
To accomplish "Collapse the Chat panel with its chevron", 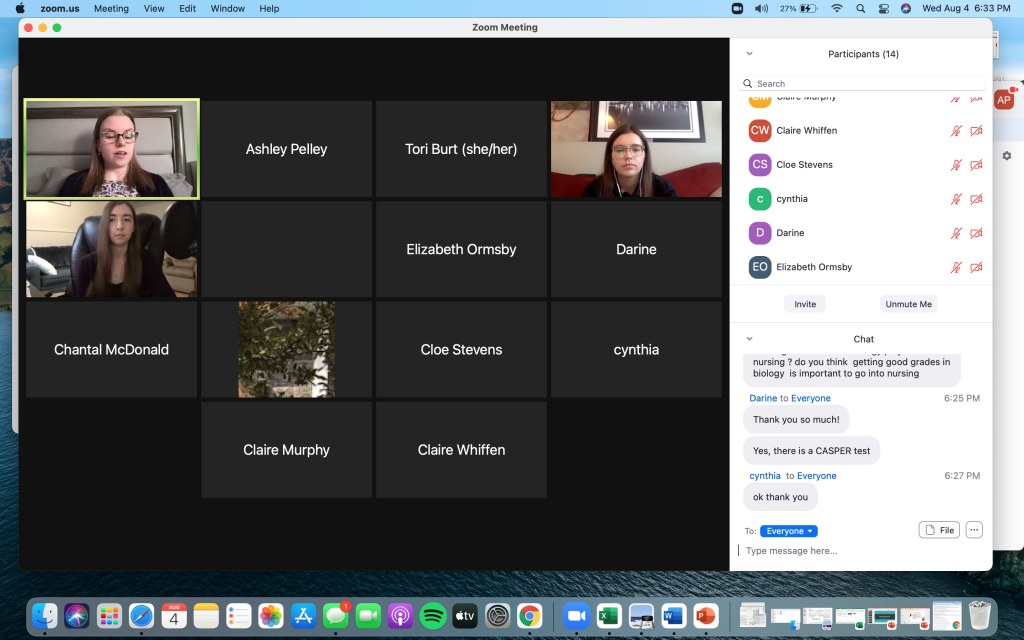I will coord(749,339).
